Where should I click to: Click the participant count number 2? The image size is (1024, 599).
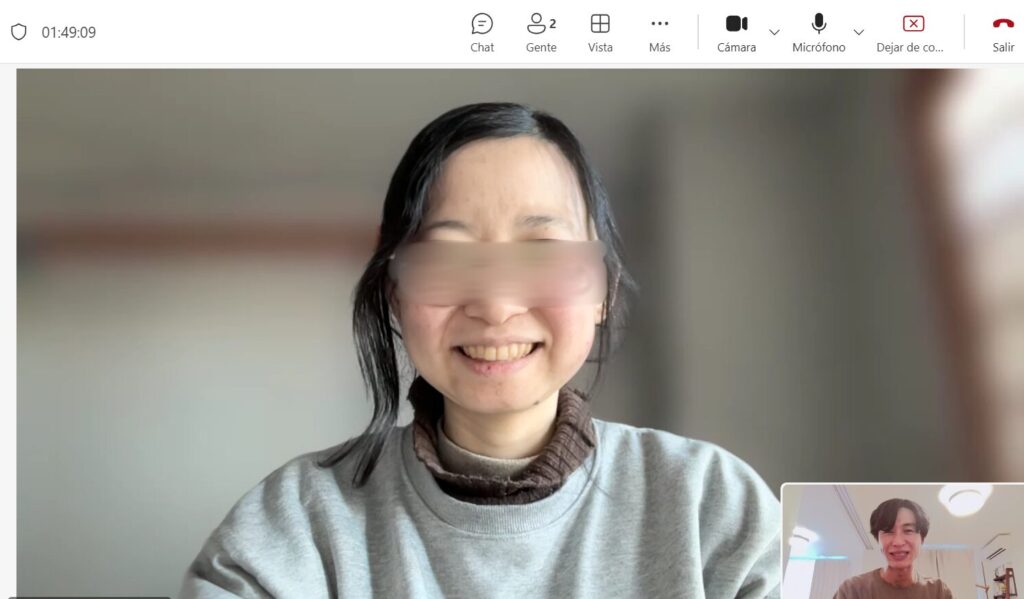pos(553,23)
